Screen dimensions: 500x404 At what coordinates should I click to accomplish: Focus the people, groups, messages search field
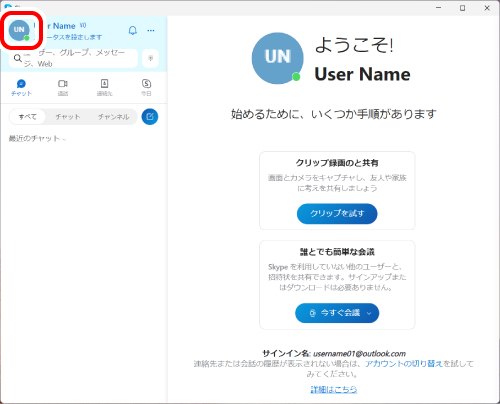pos(73,58)
